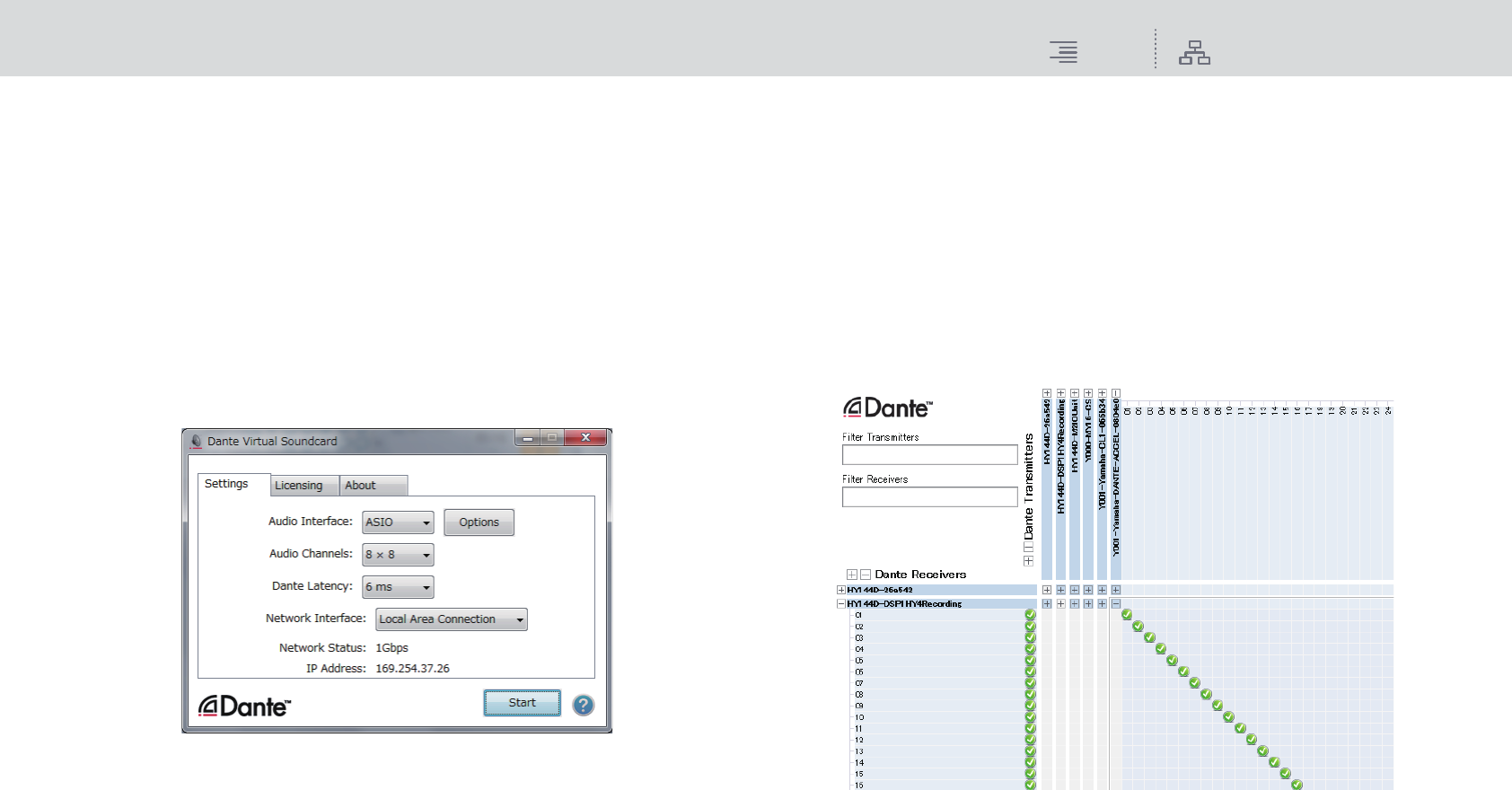1512x790 pixels.
Task: Click subscription check at receiver 15, transmitter 15
Action: pos(1286,774)
